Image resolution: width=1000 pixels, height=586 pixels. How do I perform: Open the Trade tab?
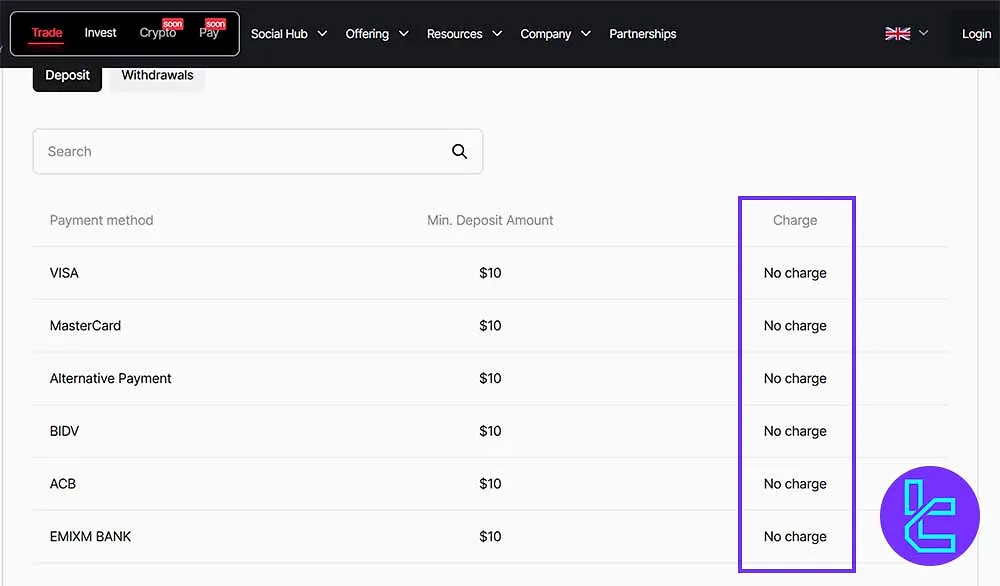pyautogui.click(x=47, y=33)
